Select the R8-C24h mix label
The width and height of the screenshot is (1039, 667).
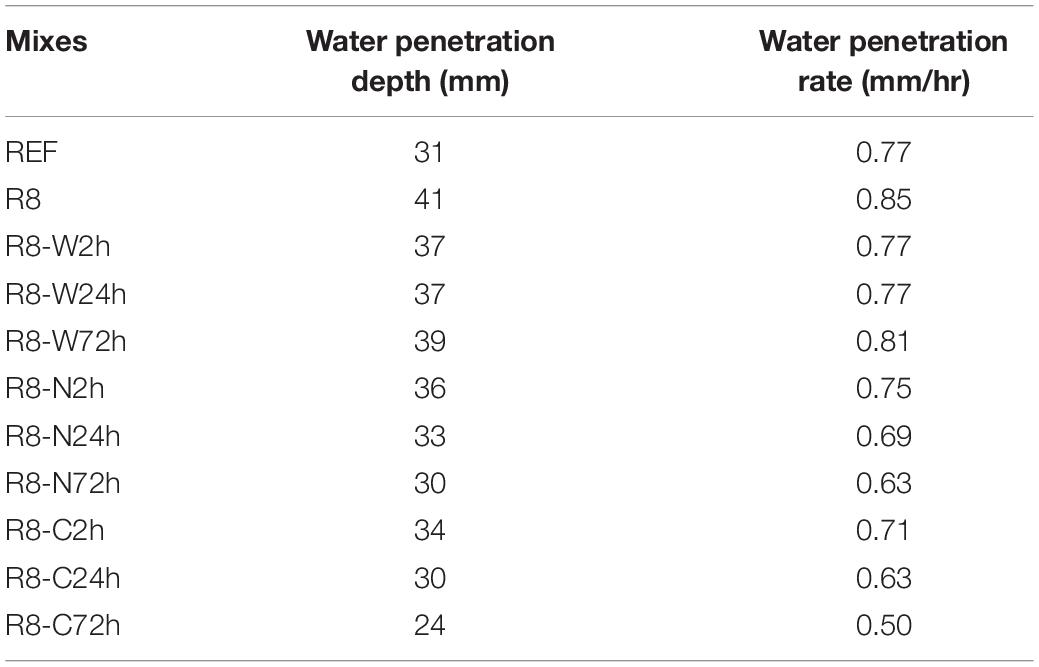click(x=63, y=578)
